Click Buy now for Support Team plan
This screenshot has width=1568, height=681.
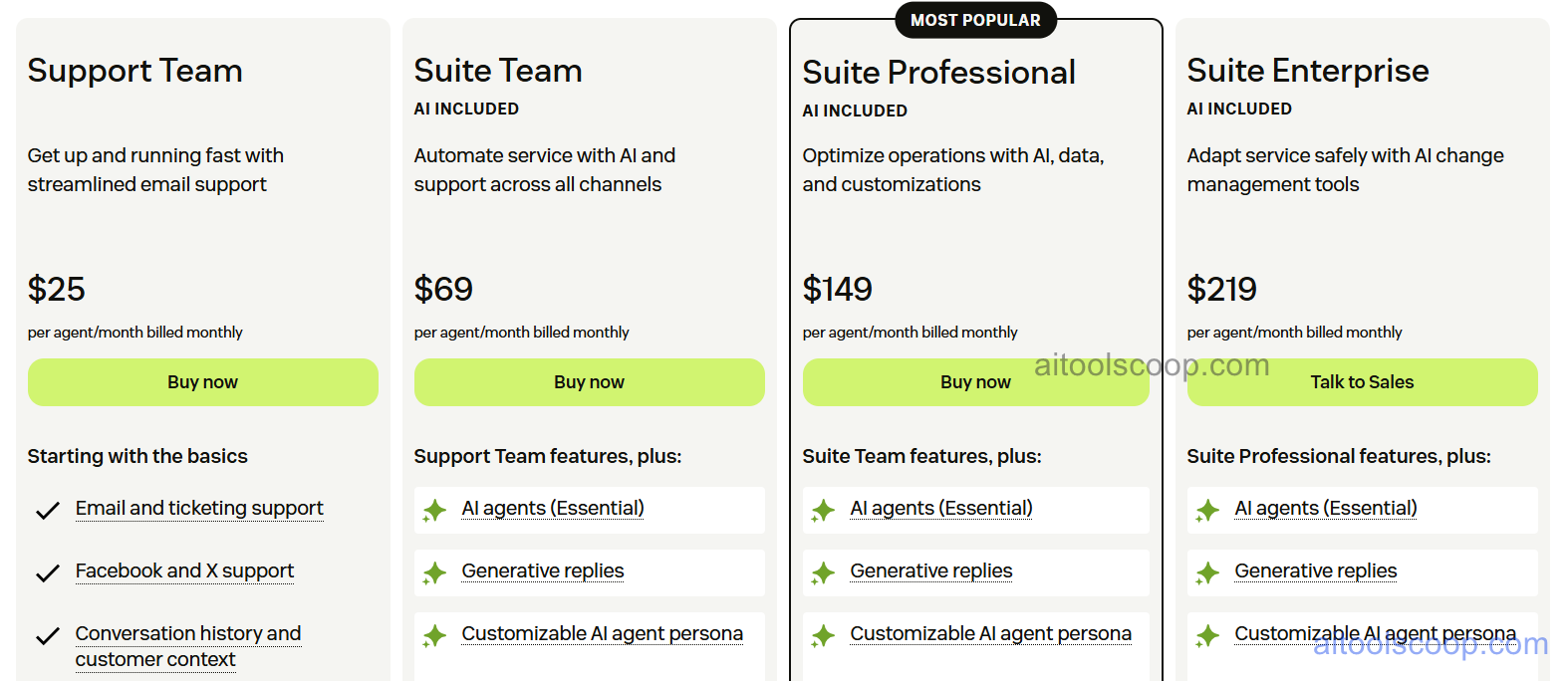pyautogui.click(x=202, y=381)
